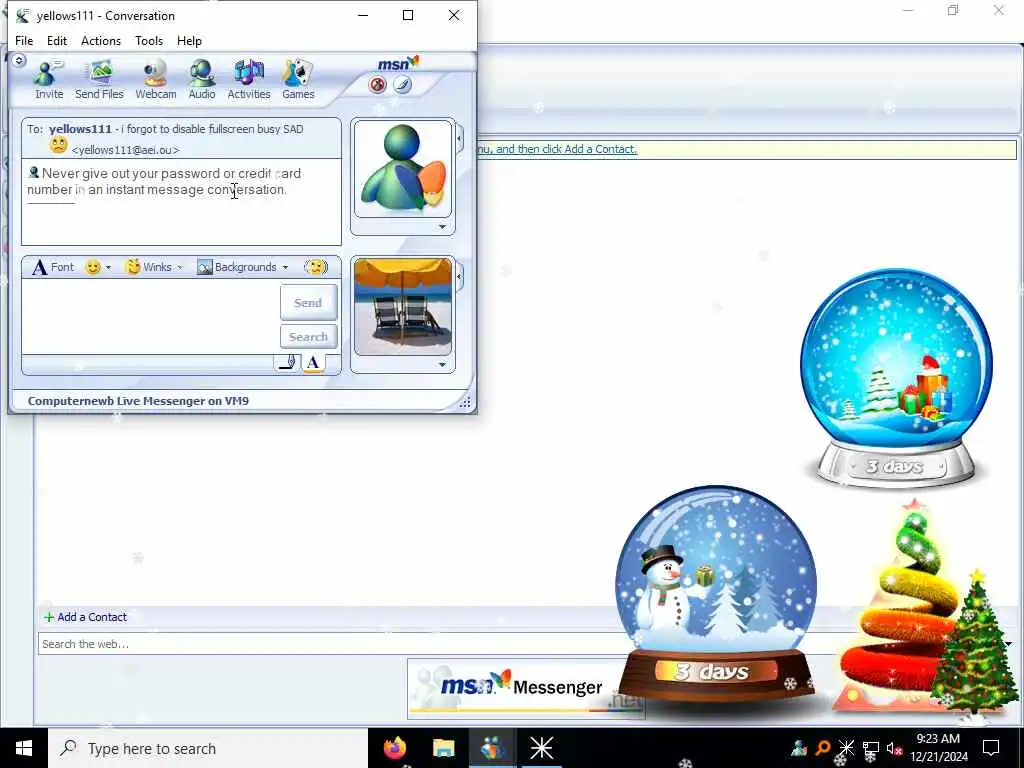The image size is (1024, 768).
Task: Click the 'Never give out your password' notice
Action: (x=164, y=182)
